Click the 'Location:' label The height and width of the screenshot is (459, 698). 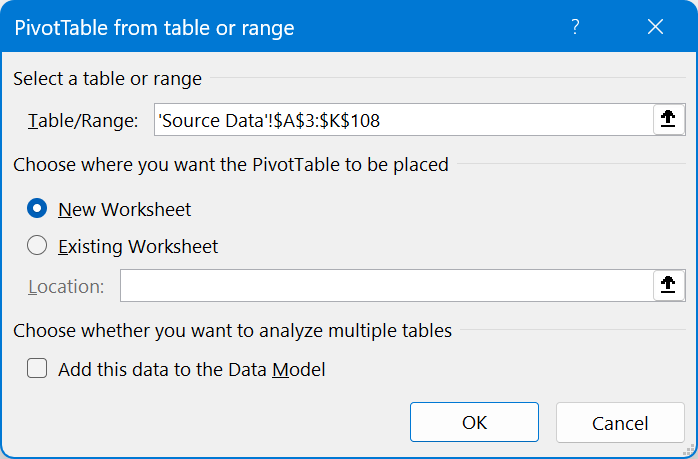point(66,287)
